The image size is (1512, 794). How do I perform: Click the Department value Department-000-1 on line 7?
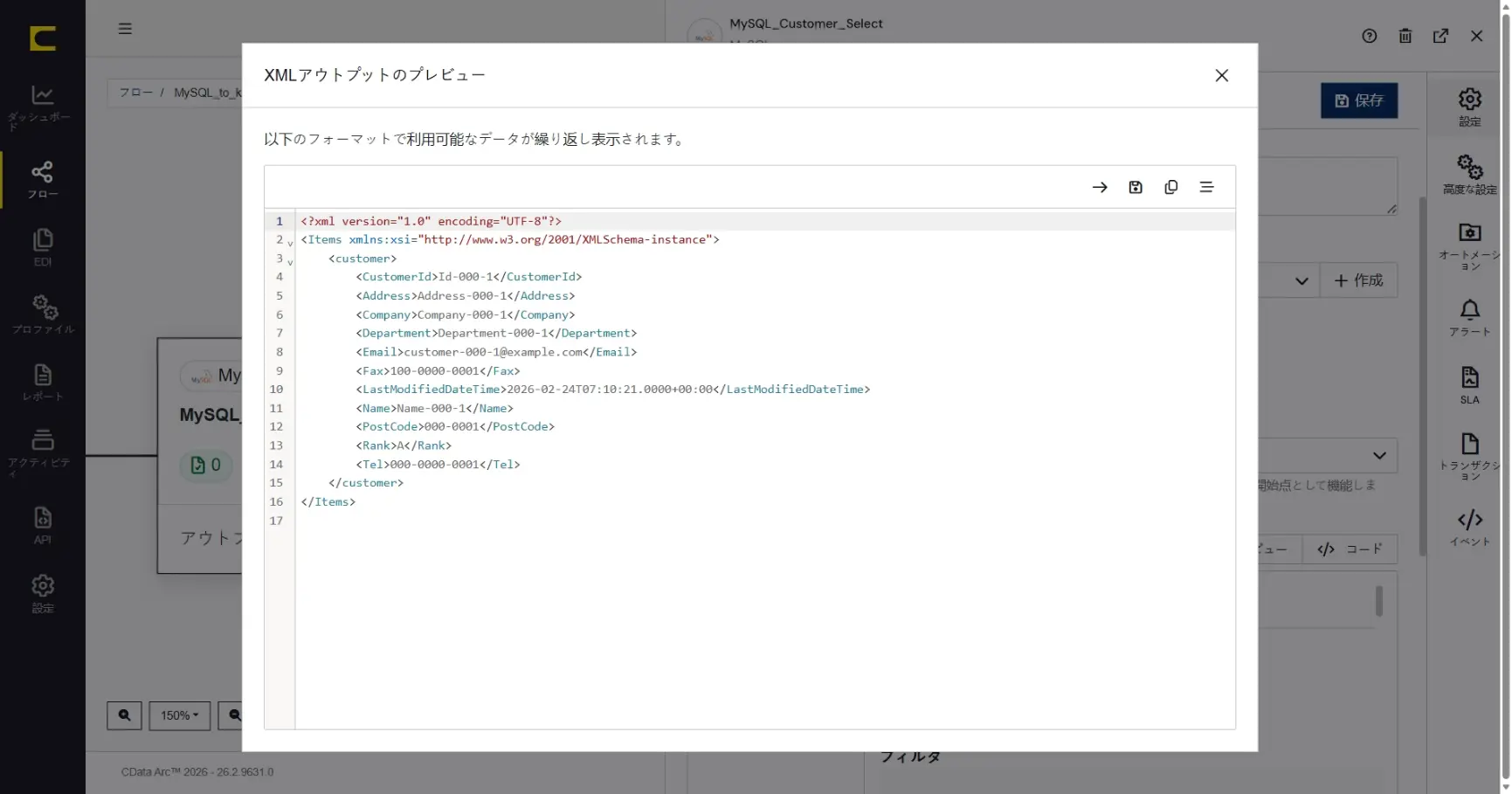click(x=493, y=334)
